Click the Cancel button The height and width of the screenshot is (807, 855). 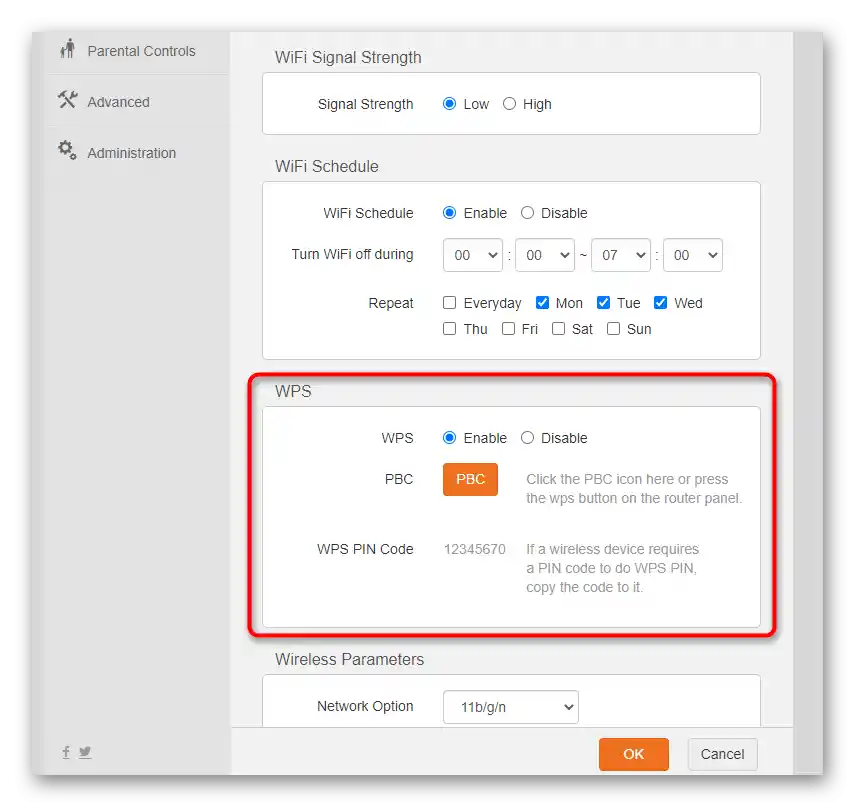(x=722, y=754)
